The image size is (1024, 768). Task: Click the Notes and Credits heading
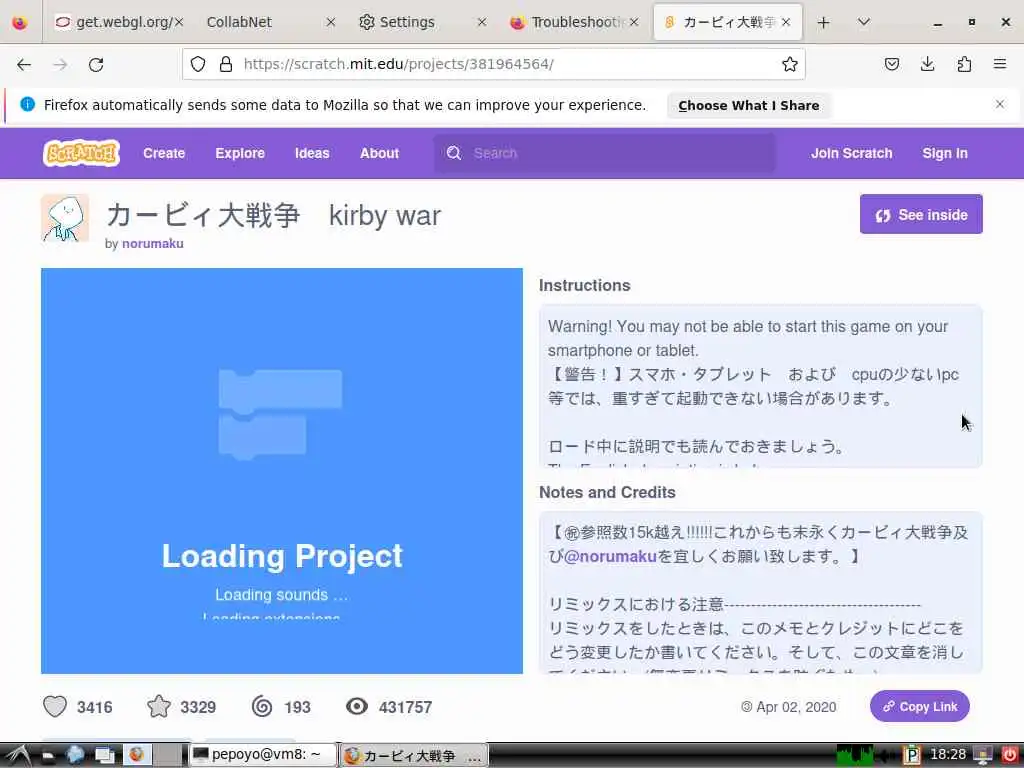click(x=607, y=492)
